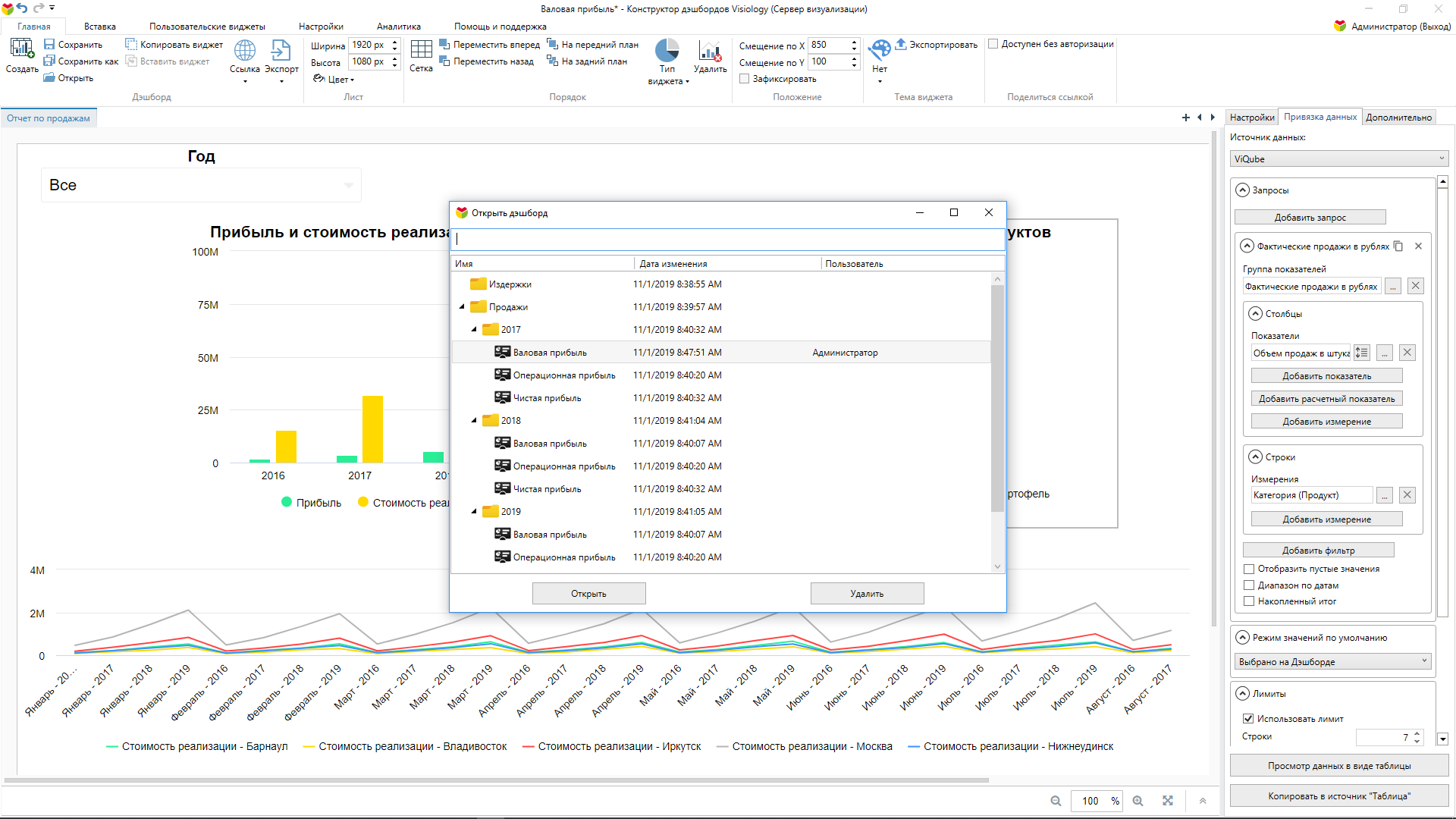The height and width of the screenshot is (819, 1456).
Task: Click the dashboard search input field
Action: click(x=726, y=240)
